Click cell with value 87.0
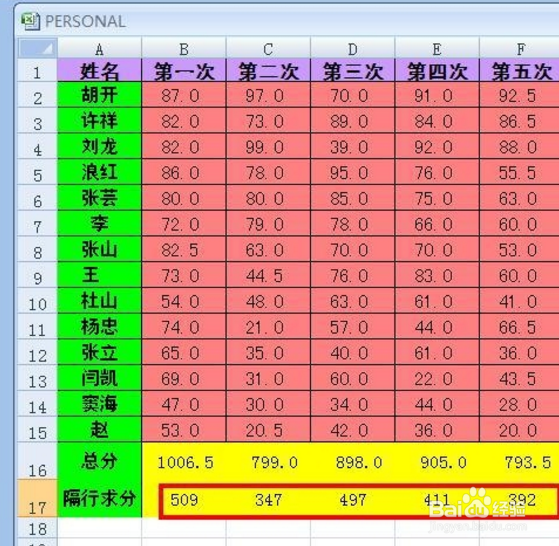 184,95
